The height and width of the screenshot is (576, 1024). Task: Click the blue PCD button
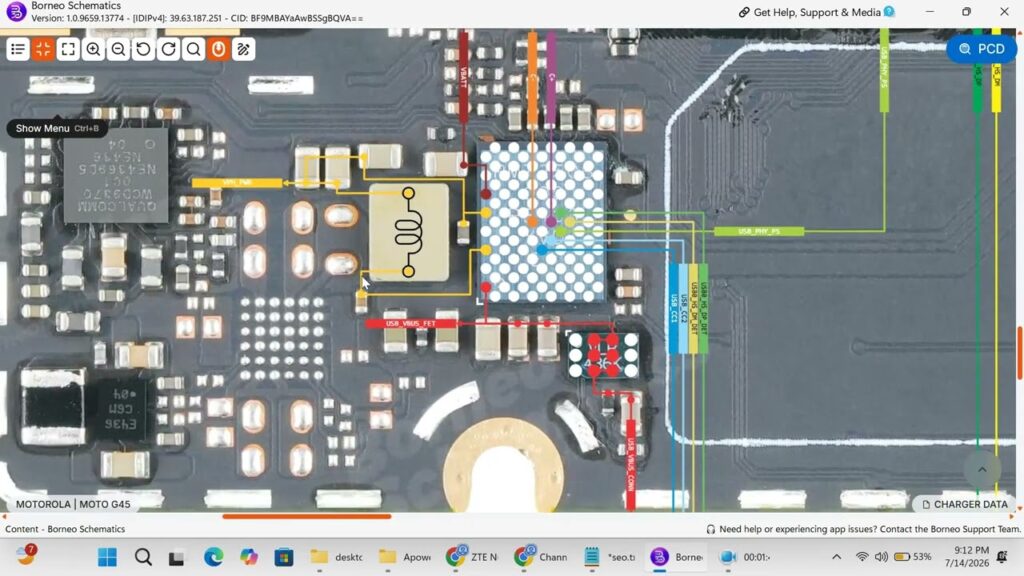(x=982, y=49)
